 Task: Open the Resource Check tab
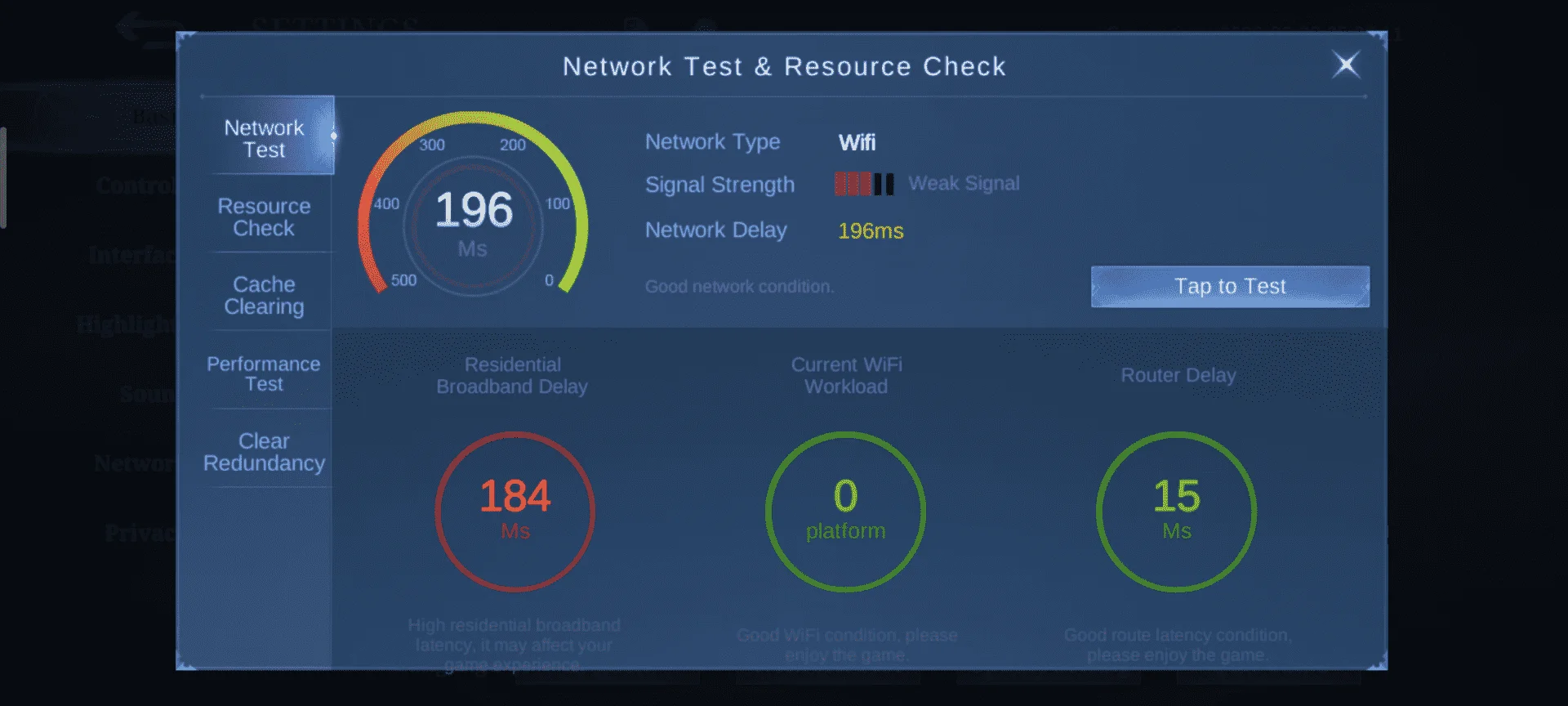point(264,217)
